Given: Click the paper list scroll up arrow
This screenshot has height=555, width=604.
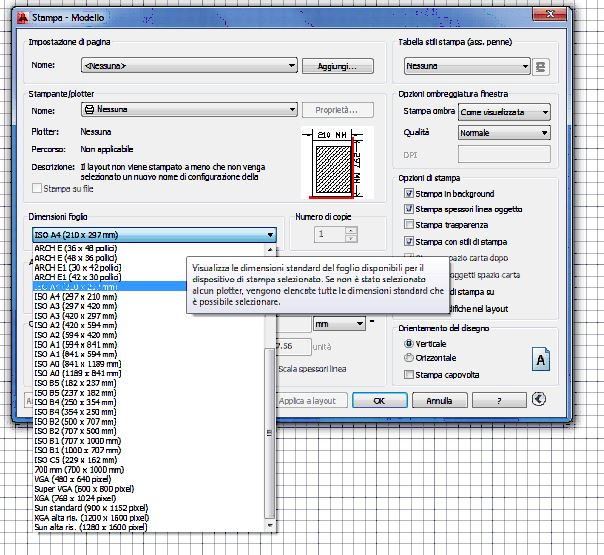Looking at the screenshot, I should coord(270,250).
